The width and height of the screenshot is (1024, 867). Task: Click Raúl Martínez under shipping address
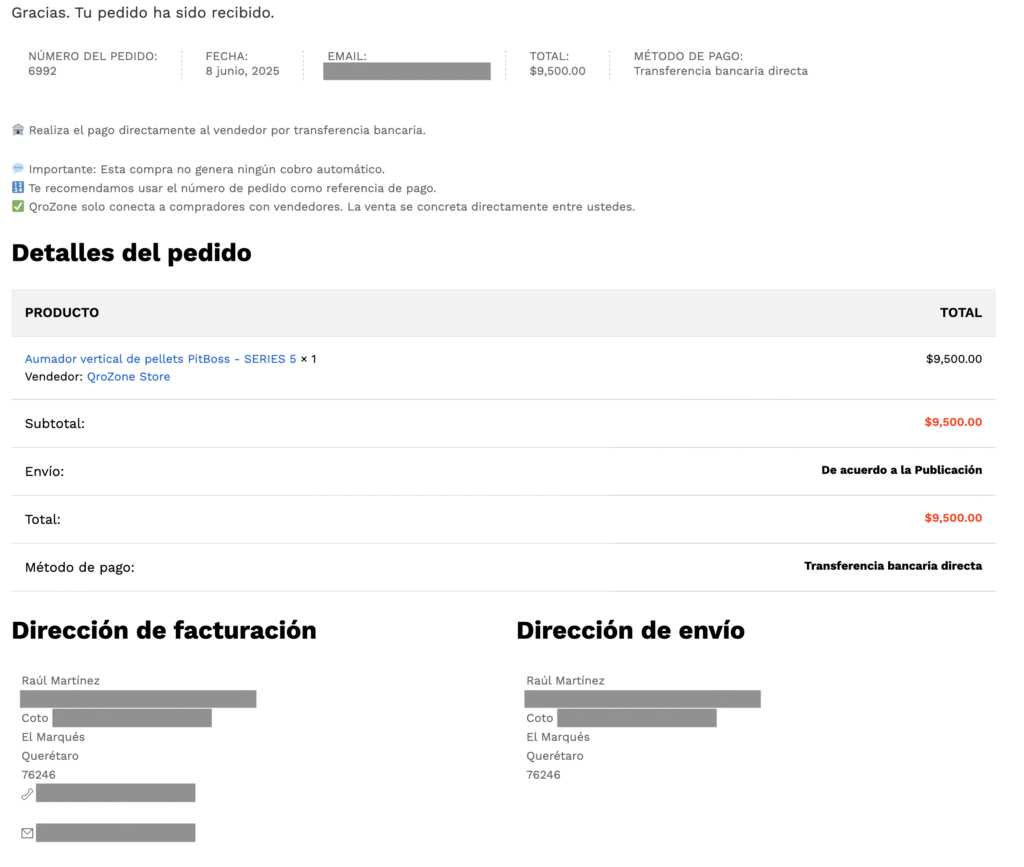click(x=565, y=681)
